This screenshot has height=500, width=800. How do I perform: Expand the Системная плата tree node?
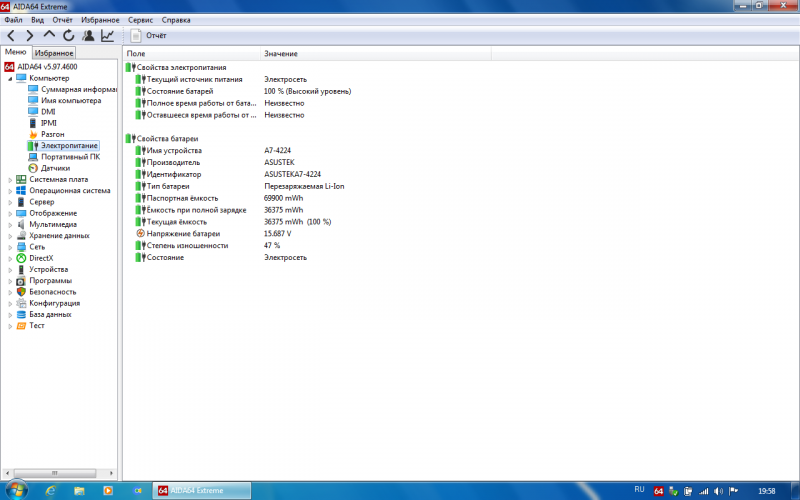click(10, 180)
